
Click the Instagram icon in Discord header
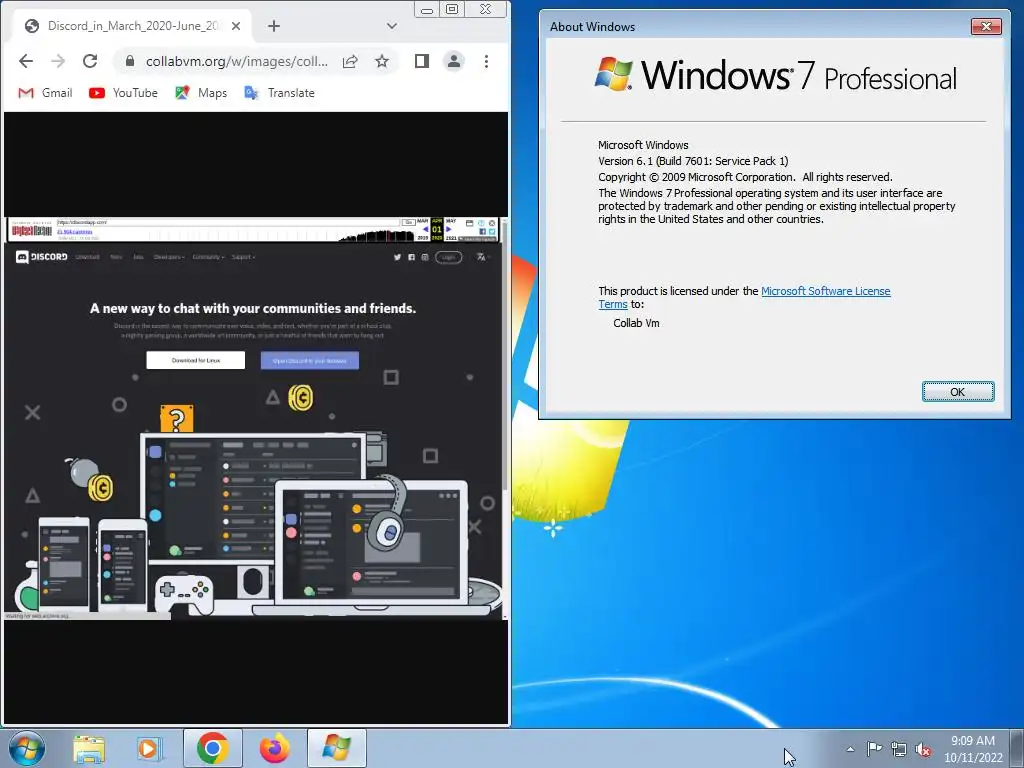424,257
